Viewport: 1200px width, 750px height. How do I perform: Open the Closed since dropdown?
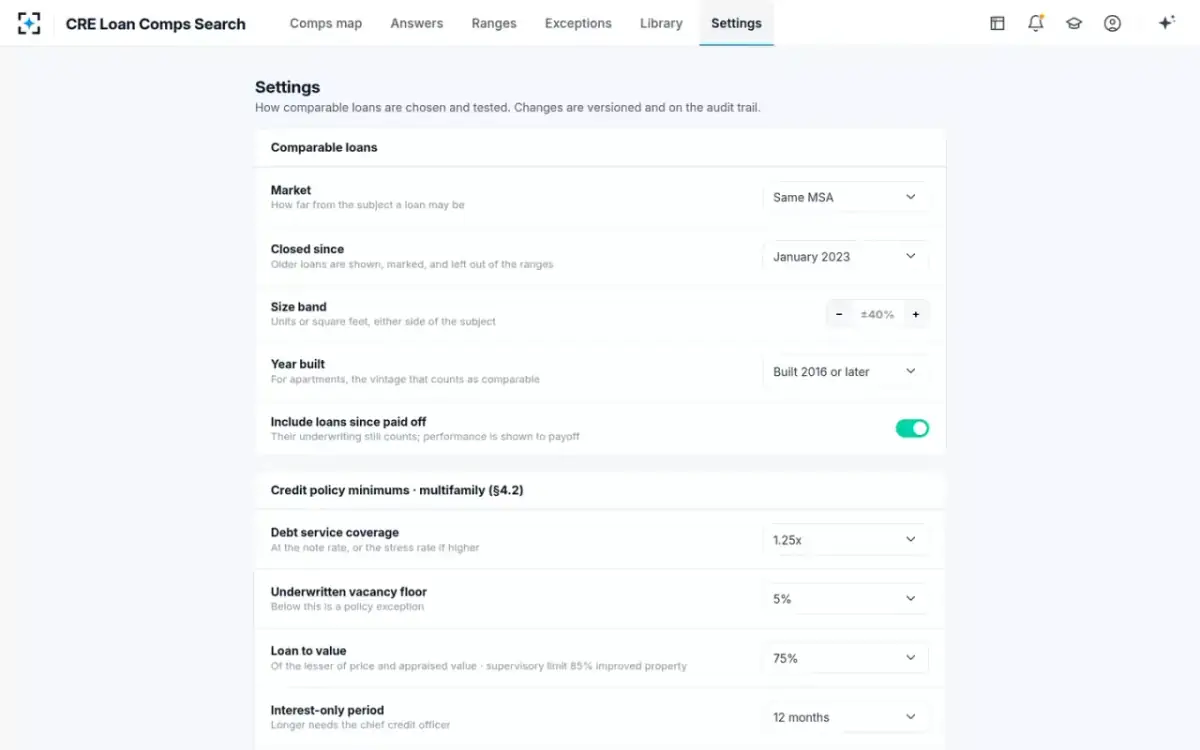pyautogui.click(x=845, y=256)
